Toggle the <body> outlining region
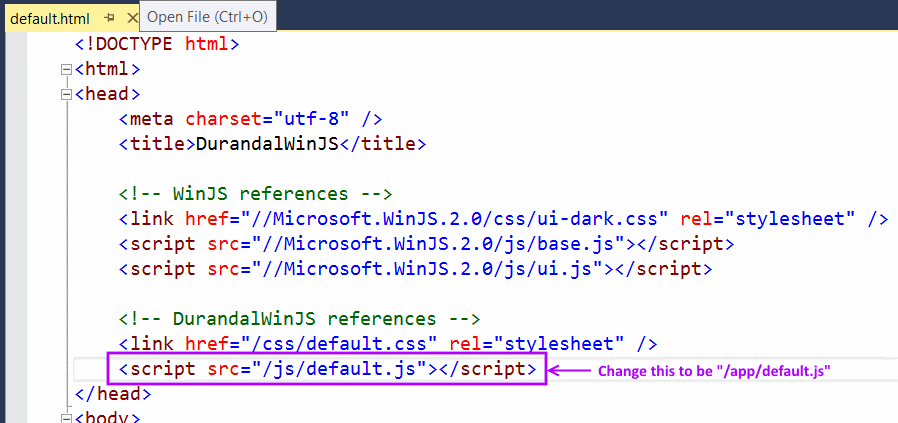Viewport: 898px width, 423px height. click(x=66, y=418)
